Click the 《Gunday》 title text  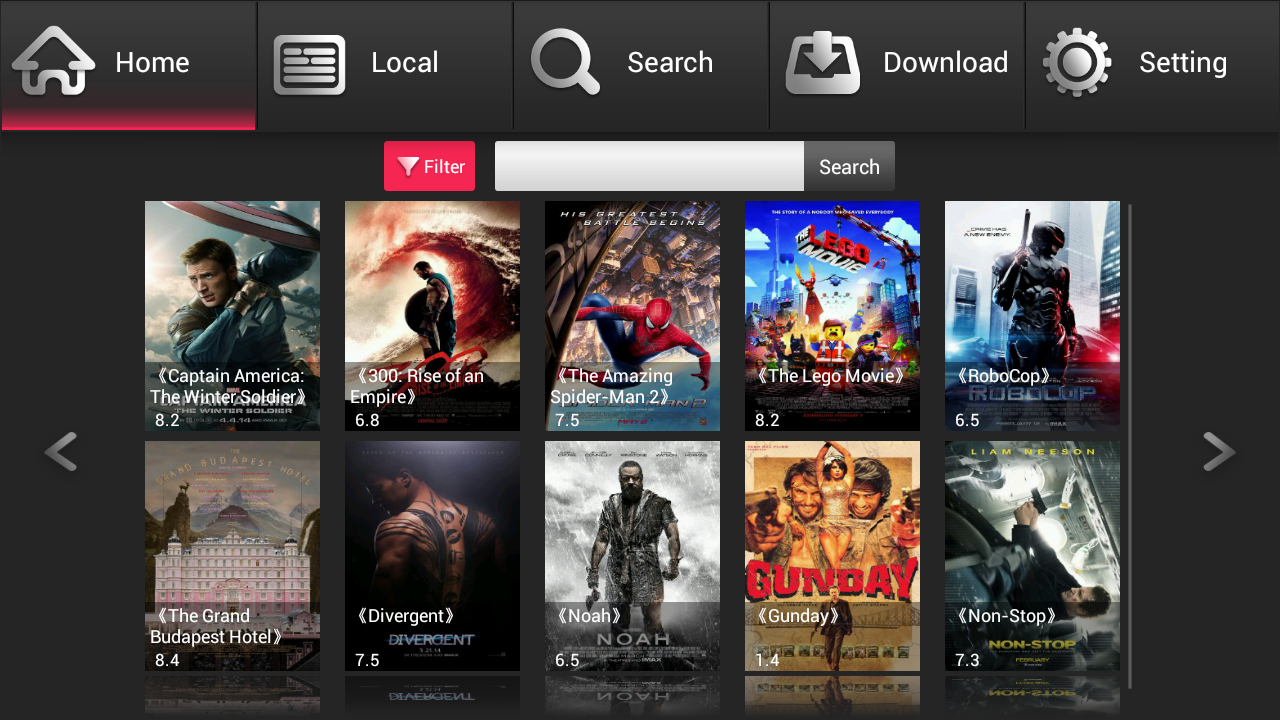pyautogui.click(x=797, y=616)
